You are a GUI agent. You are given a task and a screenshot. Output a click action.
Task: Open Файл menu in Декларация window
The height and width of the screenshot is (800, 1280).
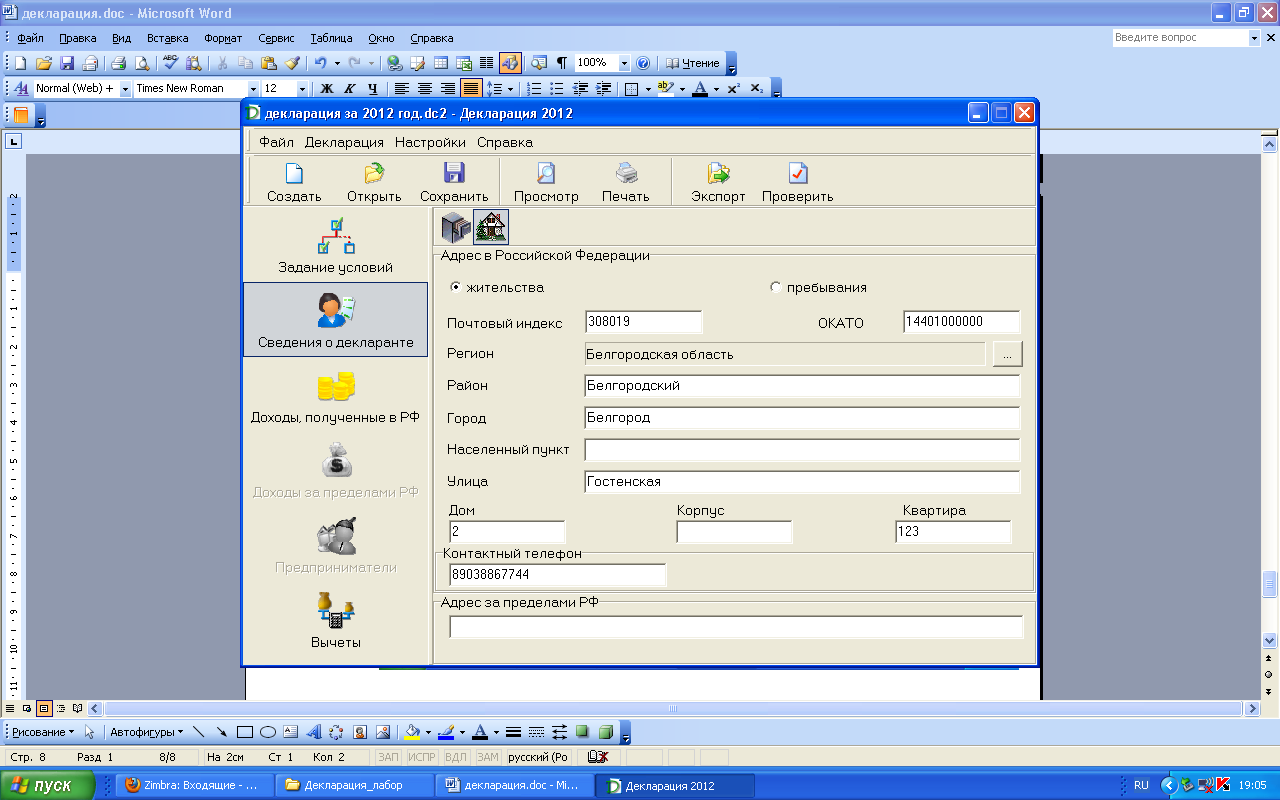[276, 142]
